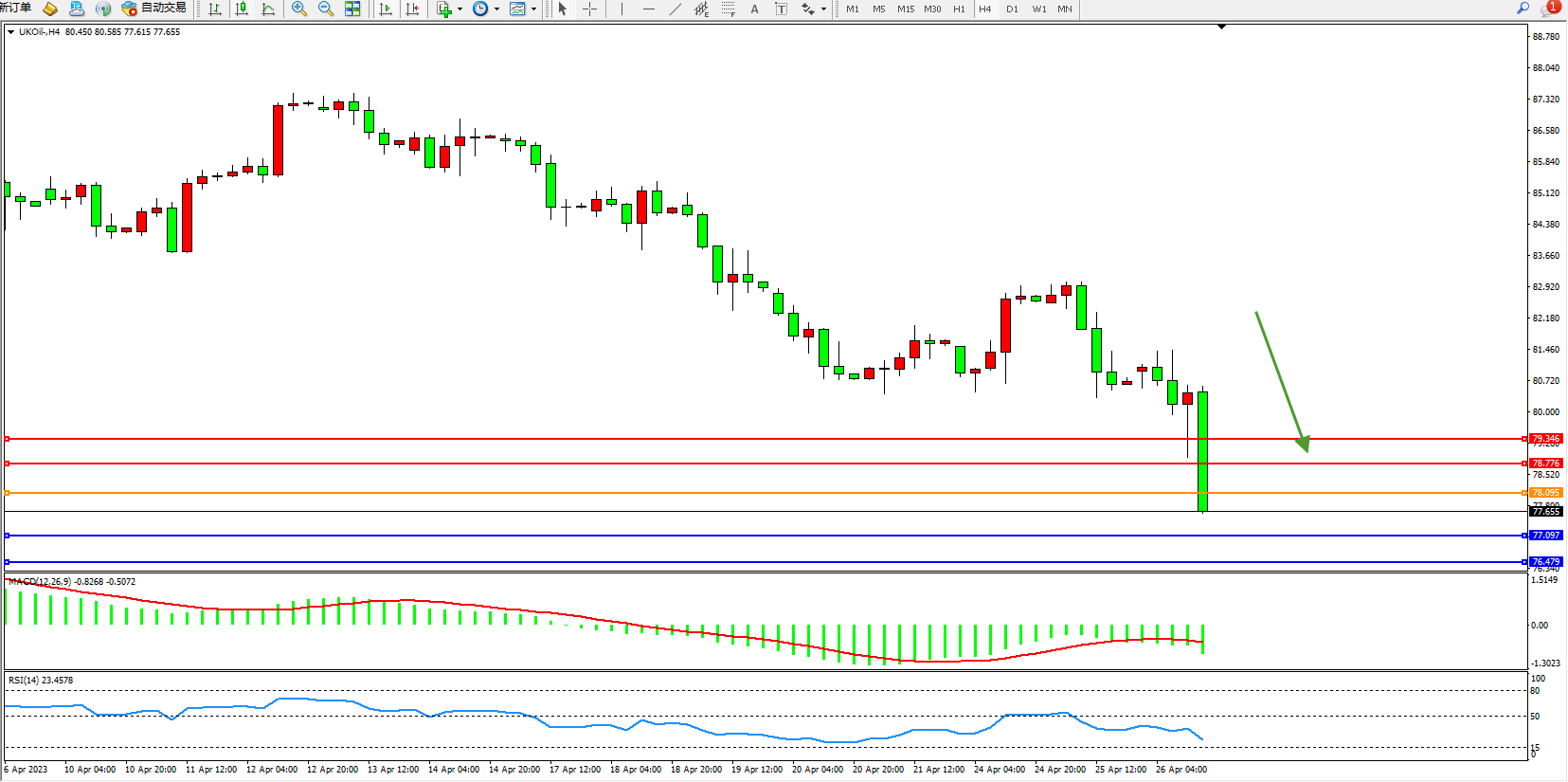Click the new order button

pyautogui.click(x=15, y=8)
